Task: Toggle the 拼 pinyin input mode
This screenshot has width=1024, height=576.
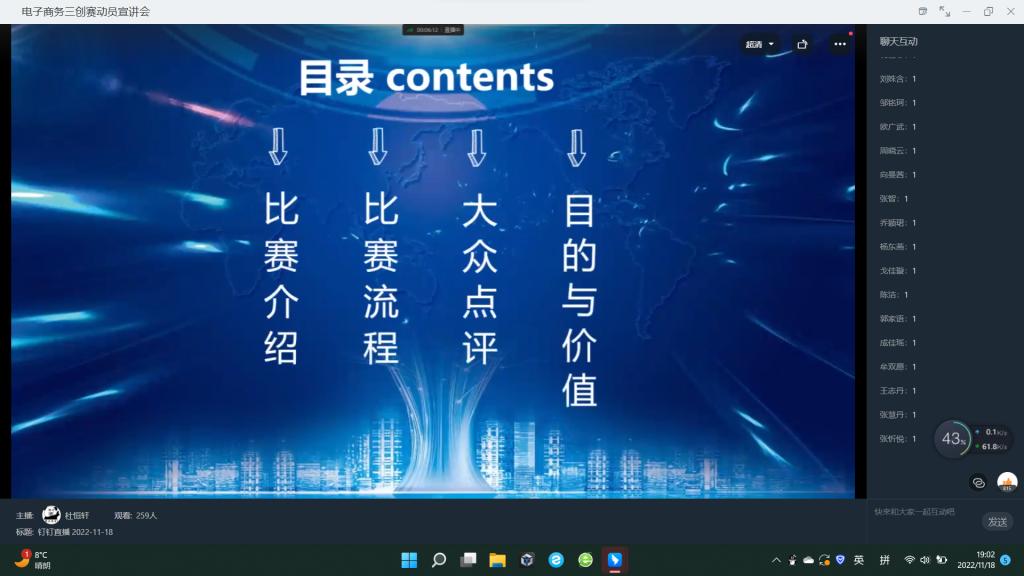Action: coord(884,560)
